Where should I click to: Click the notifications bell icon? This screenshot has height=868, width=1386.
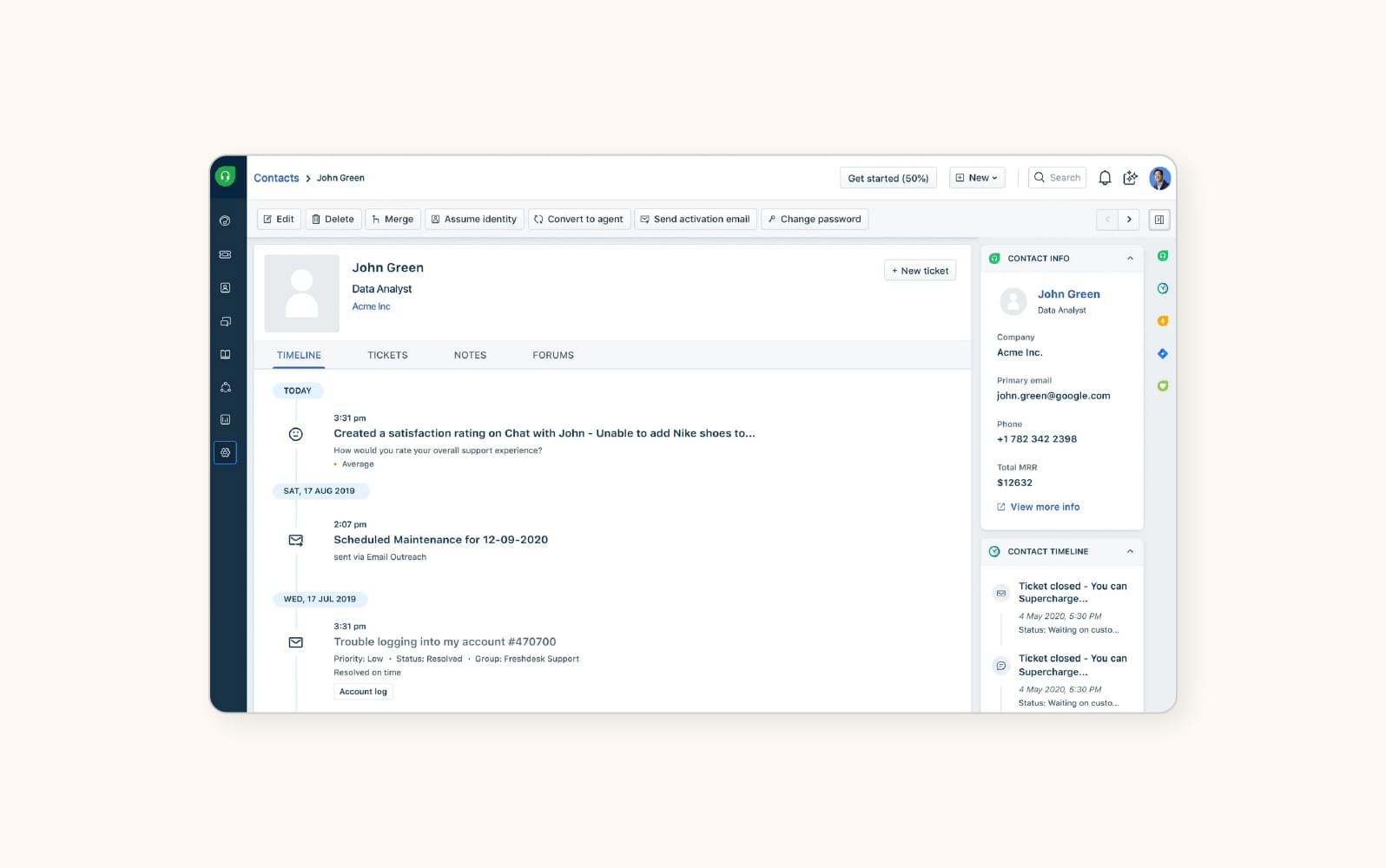point(1105,178)
